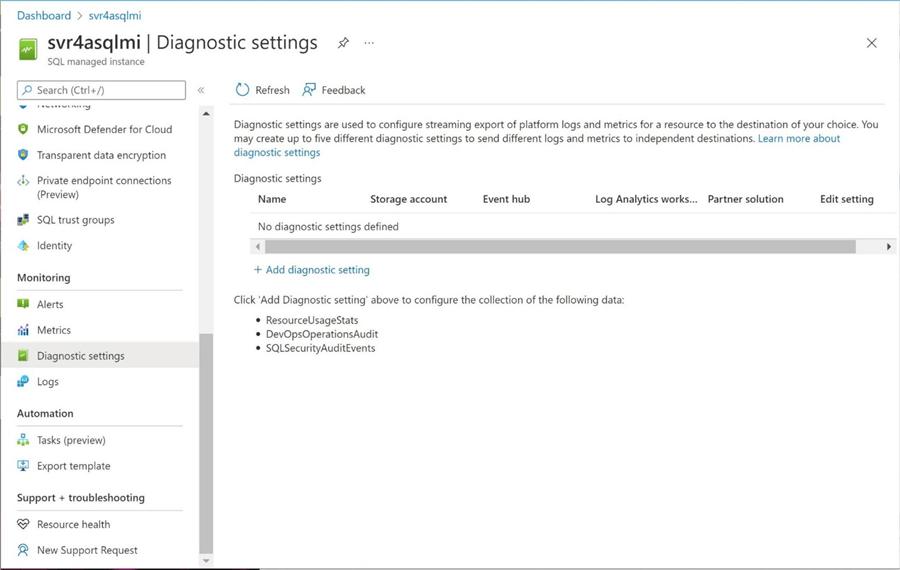Open the Alerts icon under Monitoring

click(x=23, y=304)
